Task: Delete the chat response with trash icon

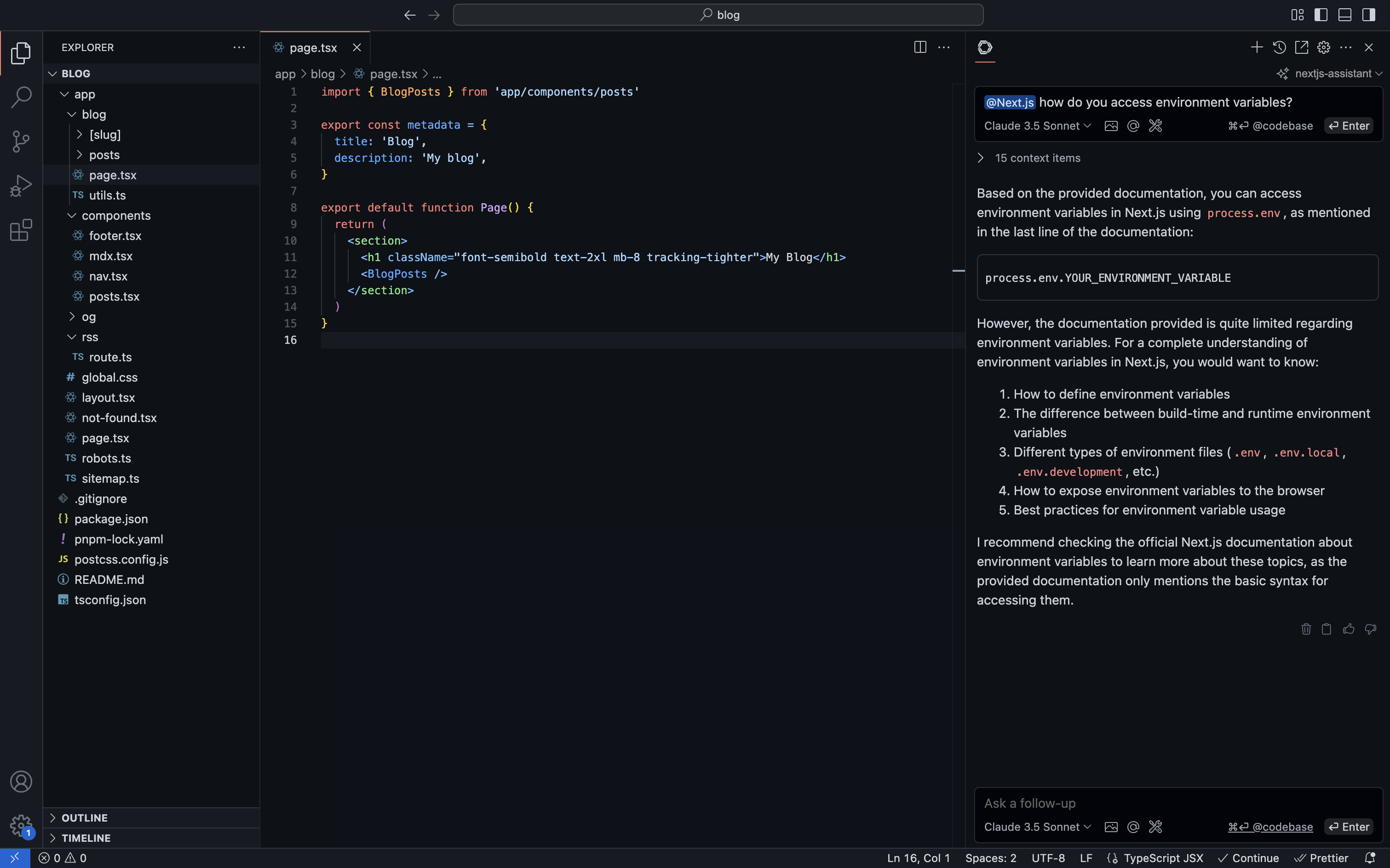Action: [1305, 629]
